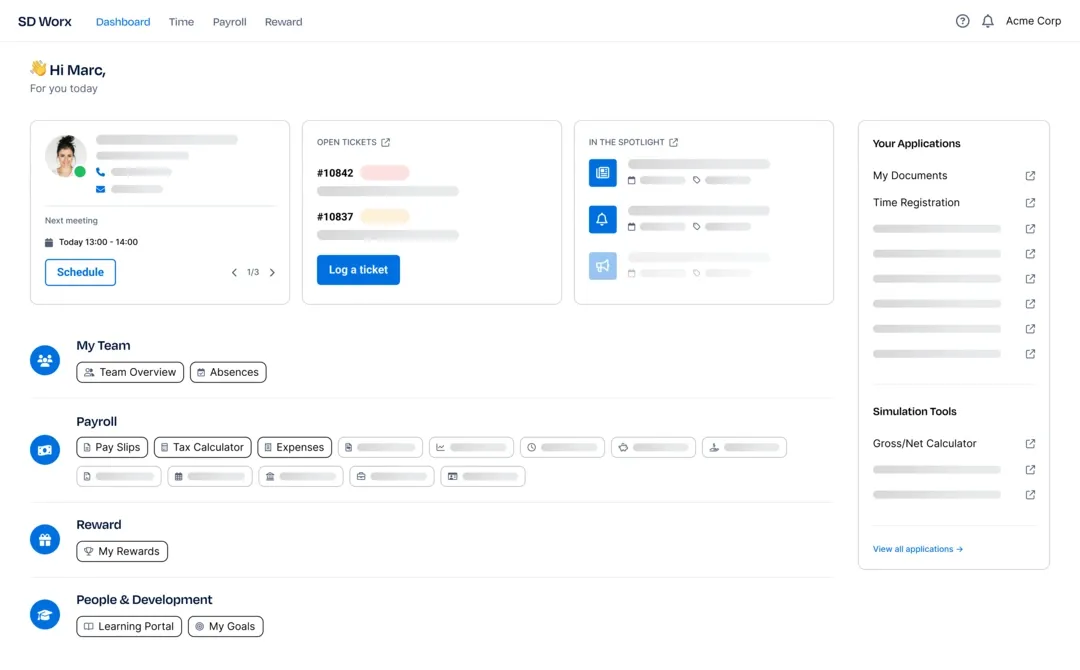
Task: Open My Rewards
Action: [x=122, y=552]
